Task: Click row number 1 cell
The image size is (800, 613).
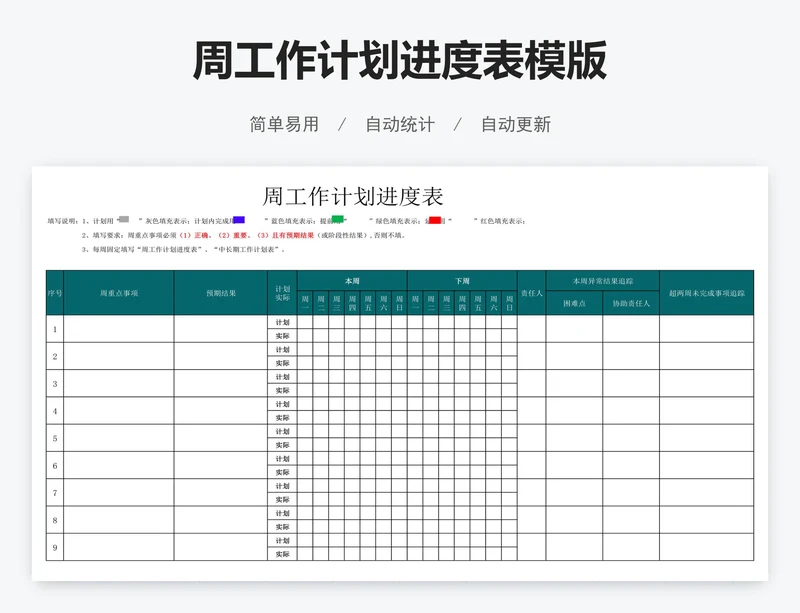Action: coord(55,329)
